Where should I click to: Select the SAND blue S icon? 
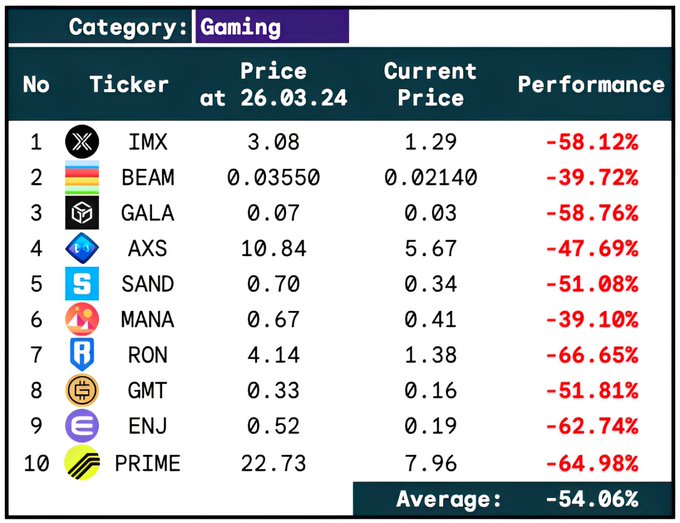(x=82, y=284)
